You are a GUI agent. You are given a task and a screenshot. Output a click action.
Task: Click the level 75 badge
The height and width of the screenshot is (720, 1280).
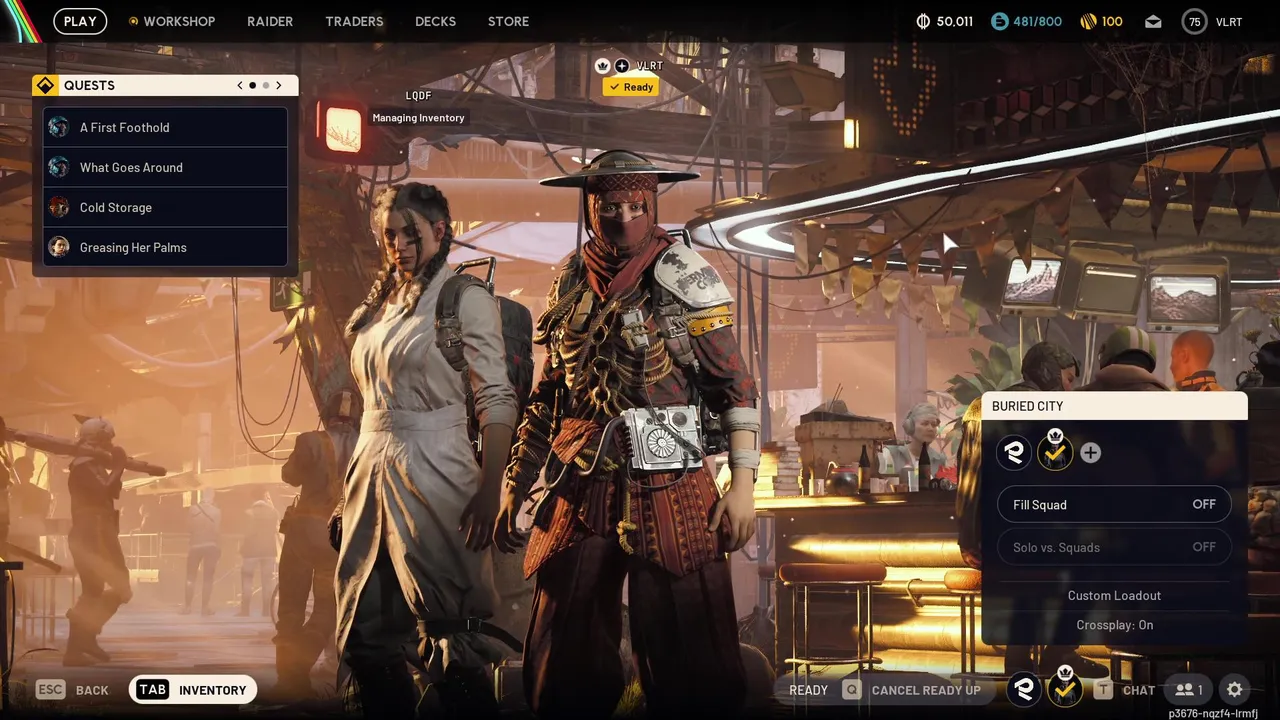(x=1194, y=21)
